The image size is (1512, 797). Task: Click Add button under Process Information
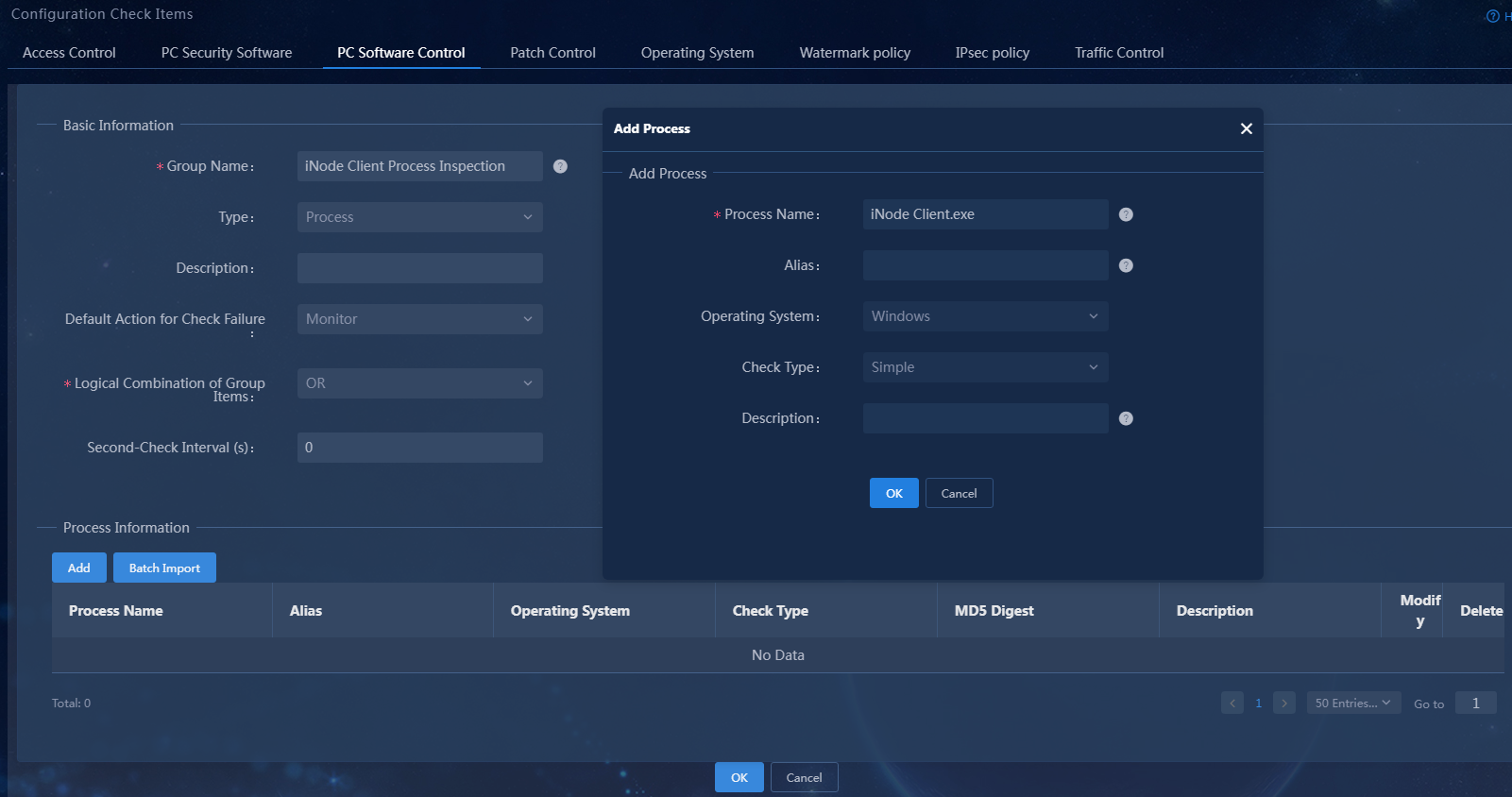coord(79,568)
